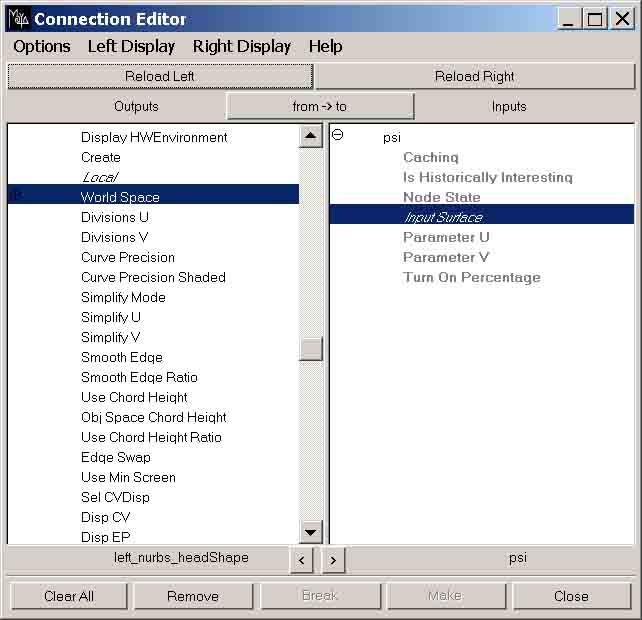The width and height of the screenshot is (642, 620).
Task: Select Input Surface in Inputs list
Action: point(443,217)
